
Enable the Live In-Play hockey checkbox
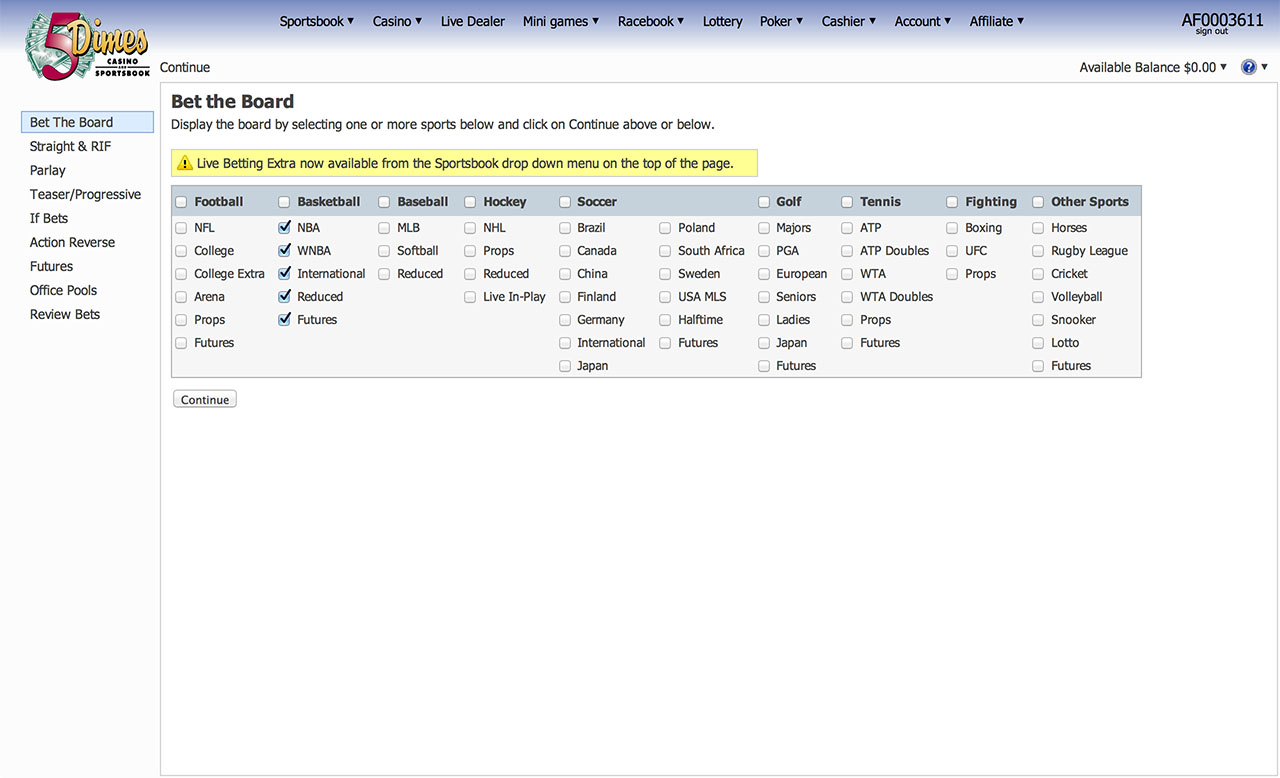470,297
